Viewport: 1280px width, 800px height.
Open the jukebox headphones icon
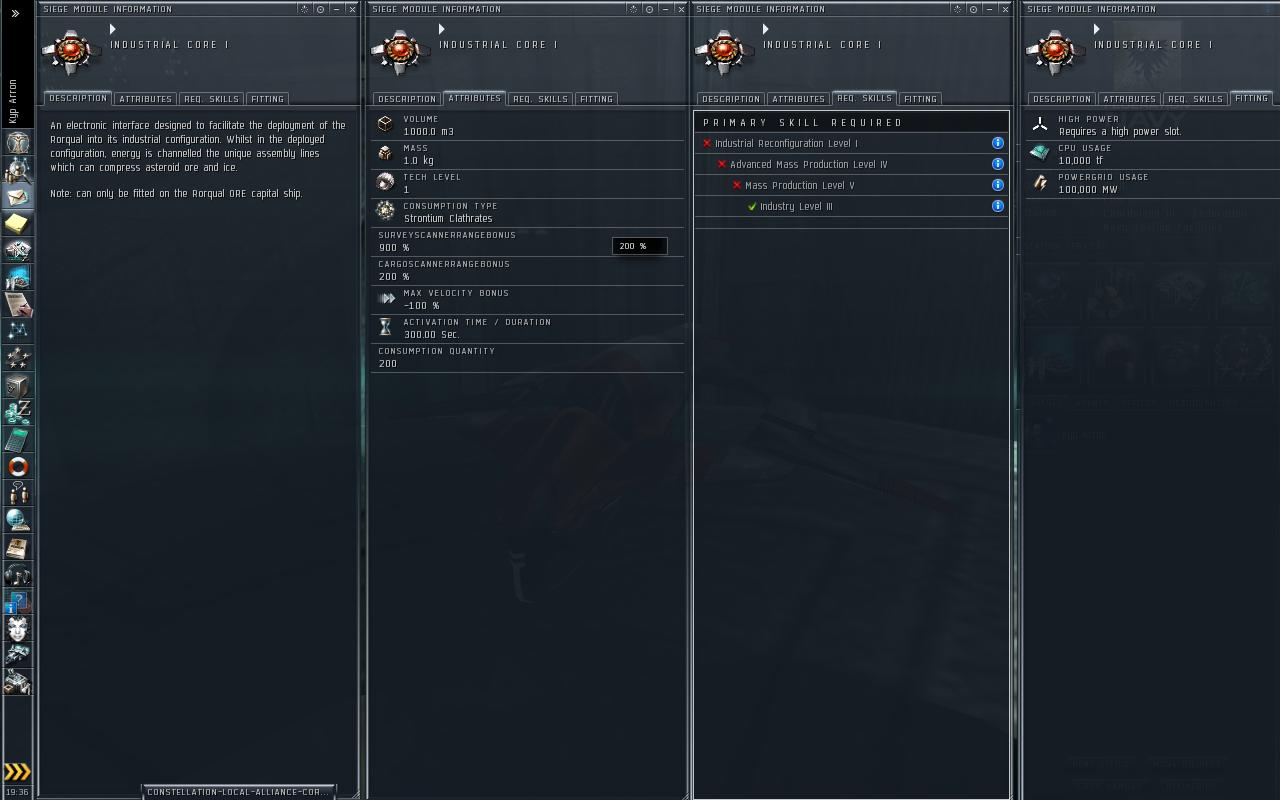point(17,574)
